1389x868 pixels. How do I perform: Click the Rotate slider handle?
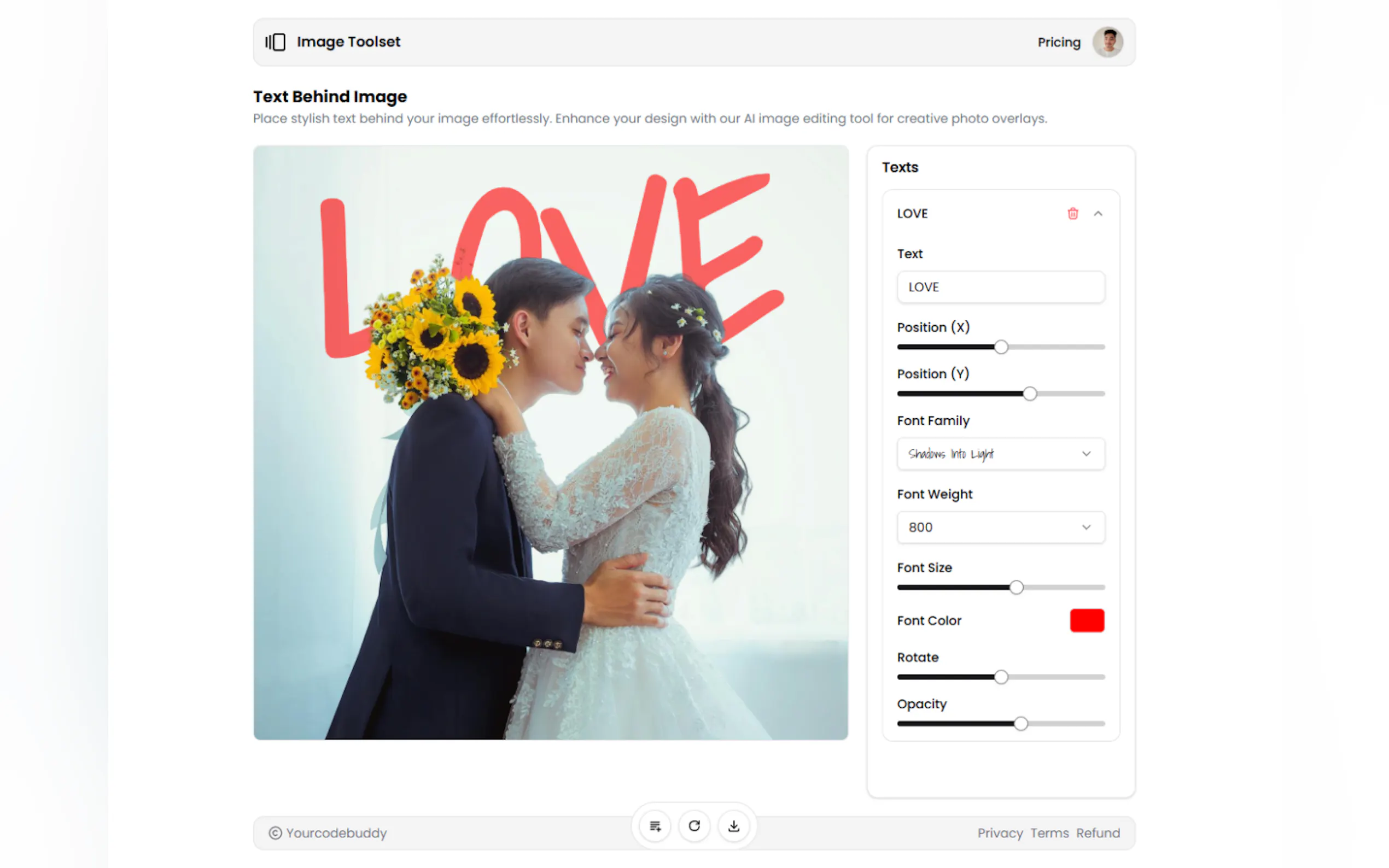pyautogui.click(x=1001, y=677)
